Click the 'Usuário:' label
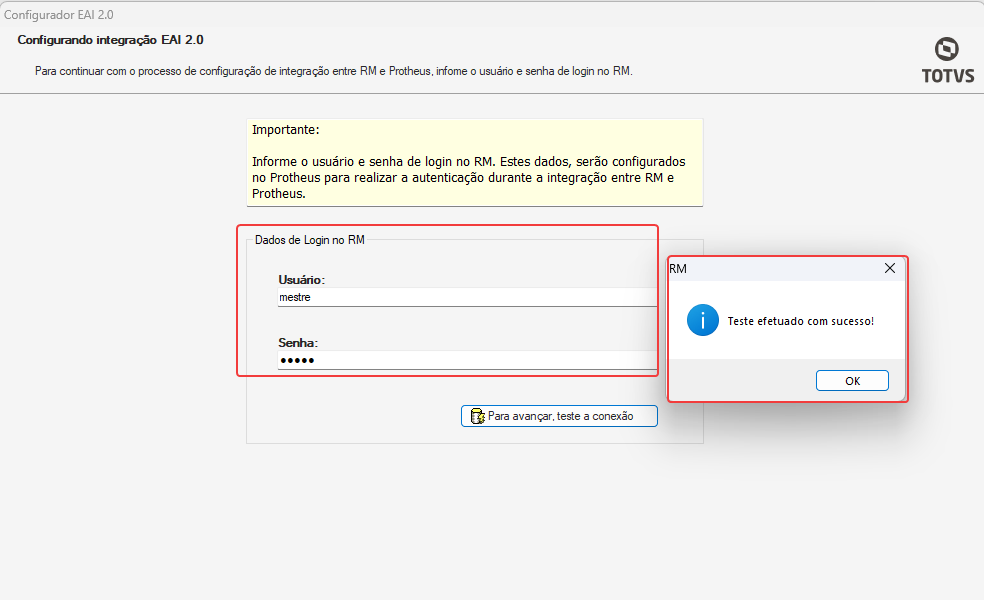Screen dimensions: 984x600 click(301, 280)
